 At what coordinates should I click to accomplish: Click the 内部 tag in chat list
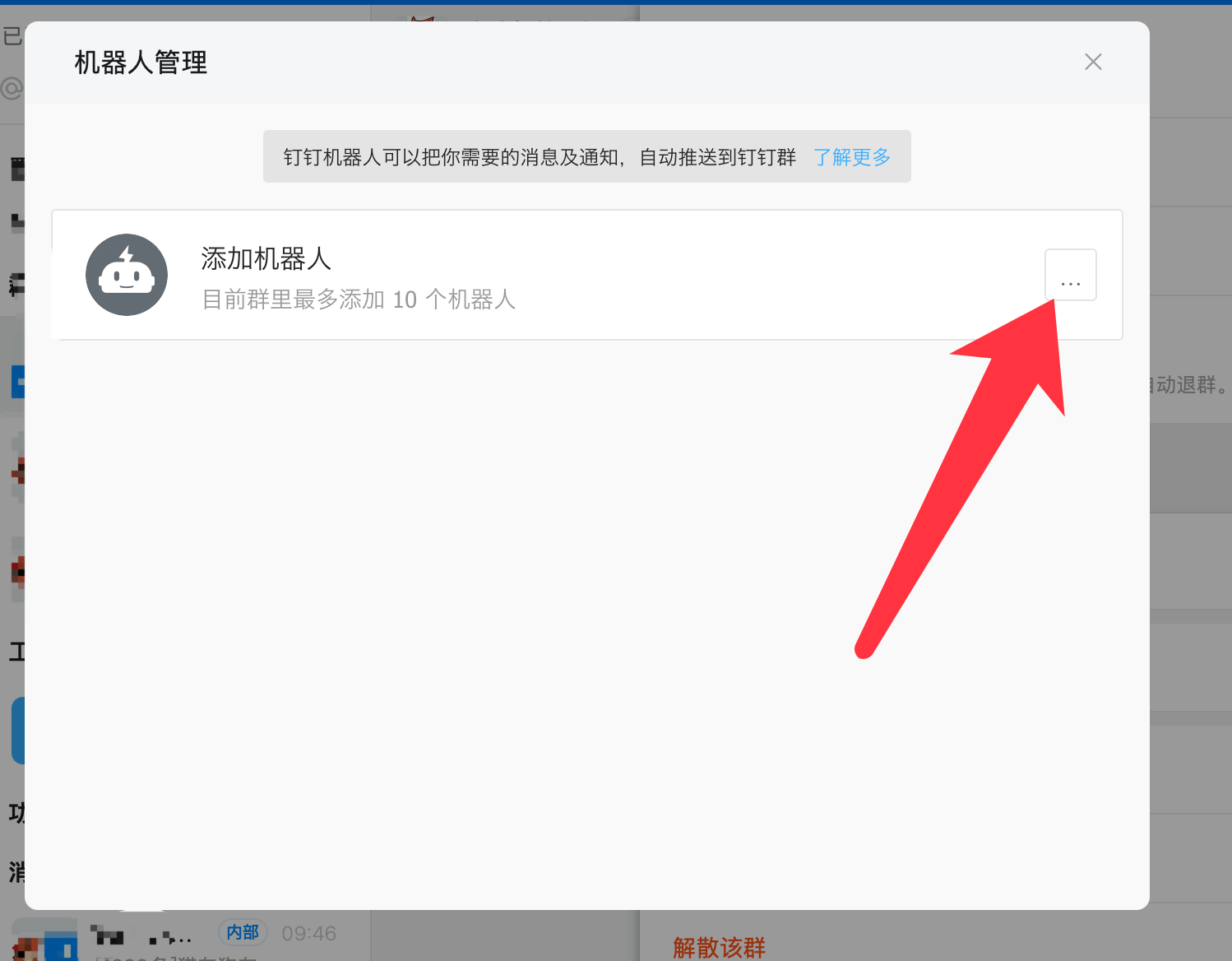point(243,932)
